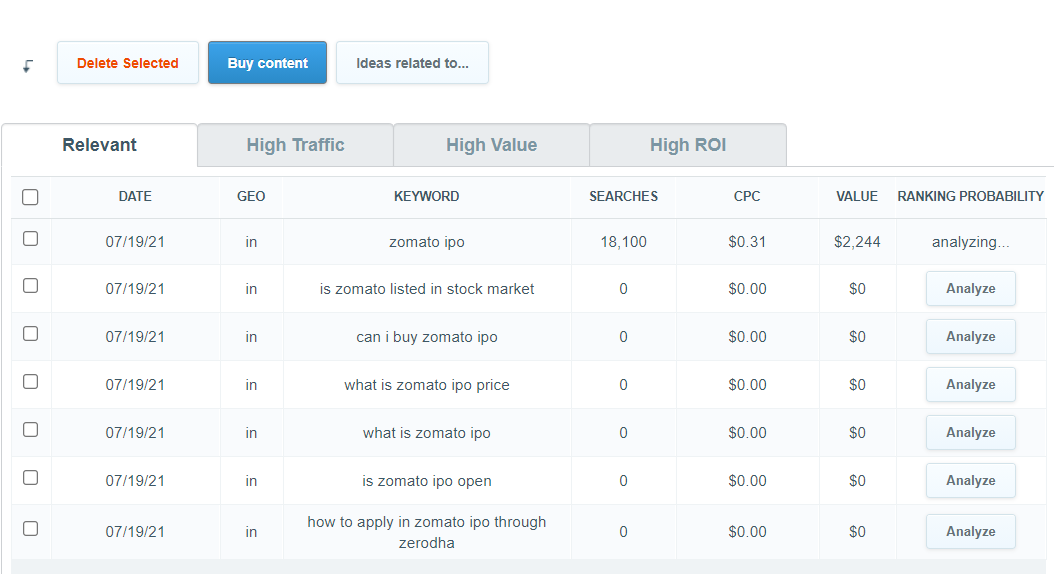Screen dimensions: 1054x574
Task: Click Analyze for the zerodha keyword row
Action: pos(970,532)
